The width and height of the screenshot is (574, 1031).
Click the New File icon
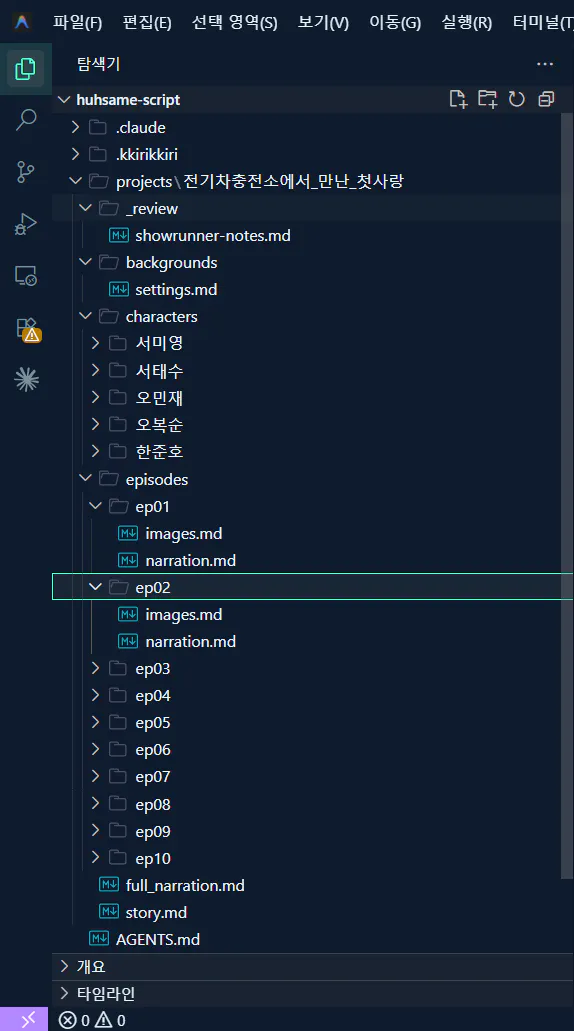458,99
